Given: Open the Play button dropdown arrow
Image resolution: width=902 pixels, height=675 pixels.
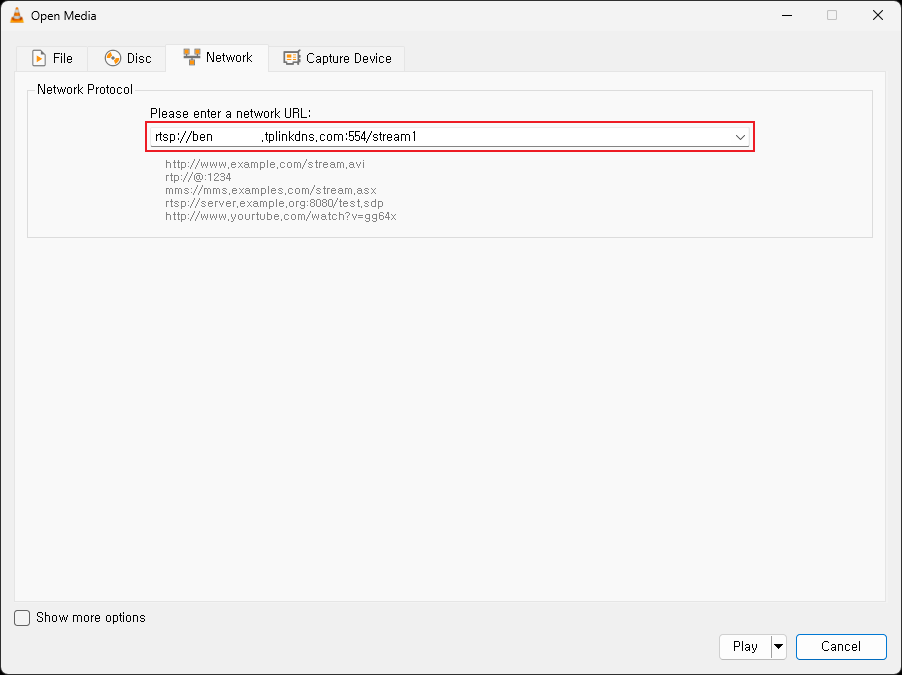Looking at the screenshot, I should (779, 647).
